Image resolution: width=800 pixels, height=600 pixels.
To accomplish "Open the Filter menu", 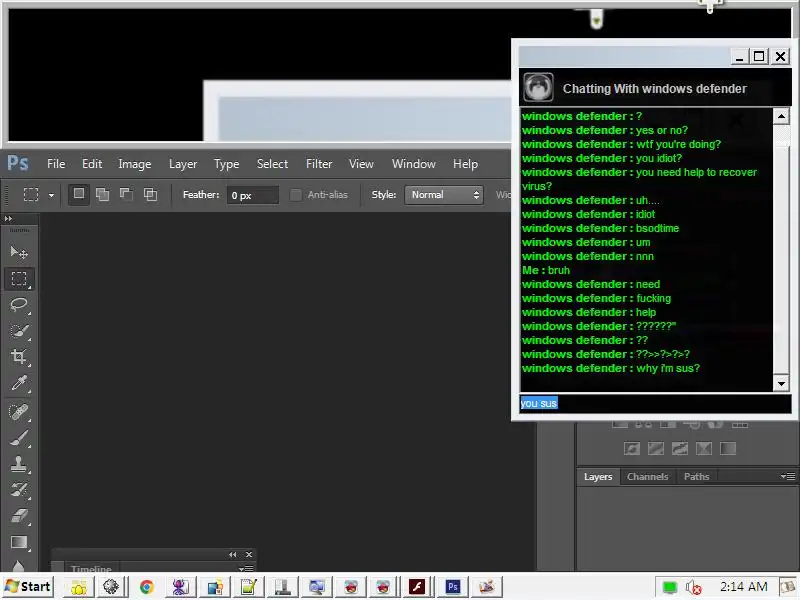I will coord(319,164).
